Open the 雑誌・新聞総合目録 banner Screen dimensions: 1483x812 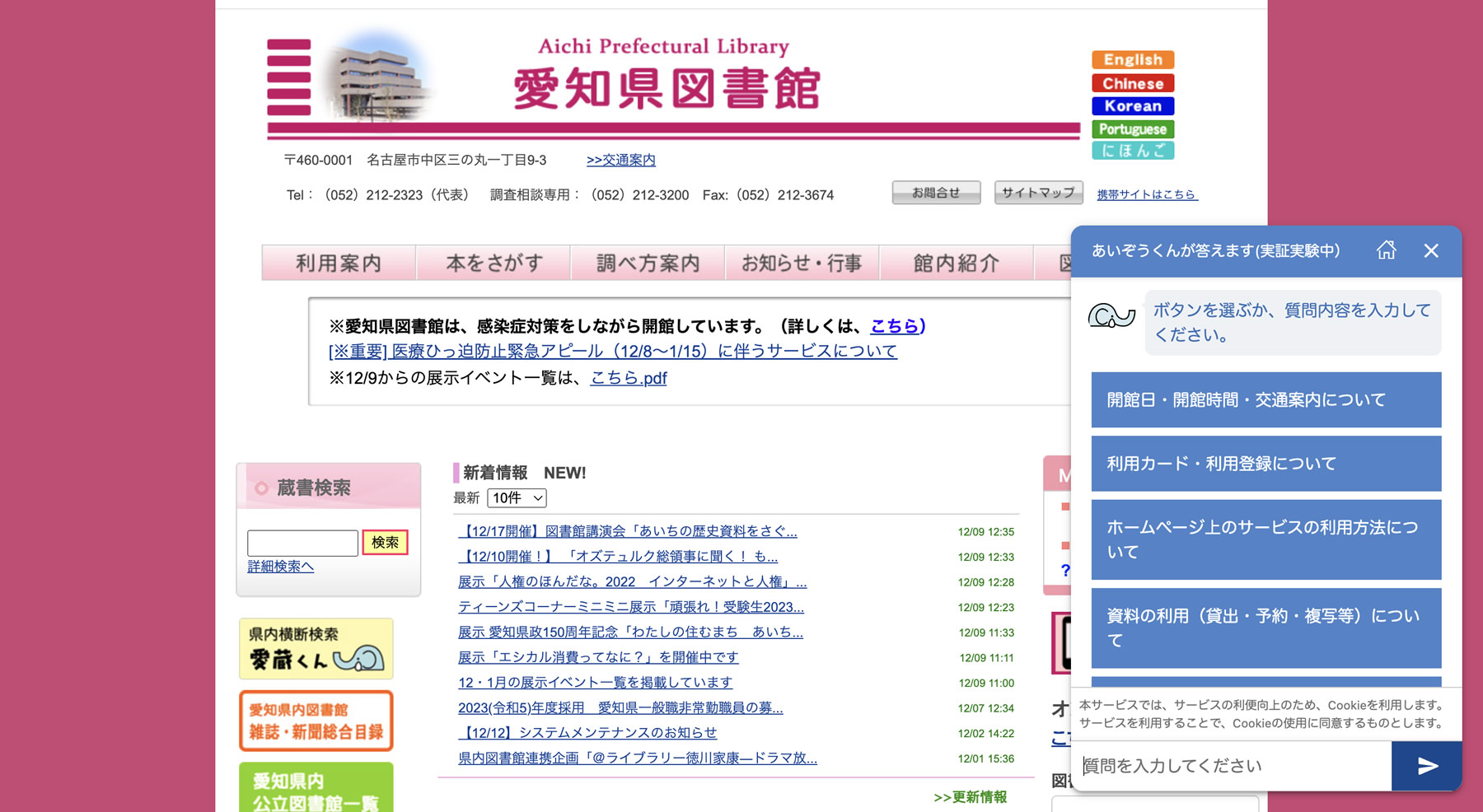[x=316, y=721]
